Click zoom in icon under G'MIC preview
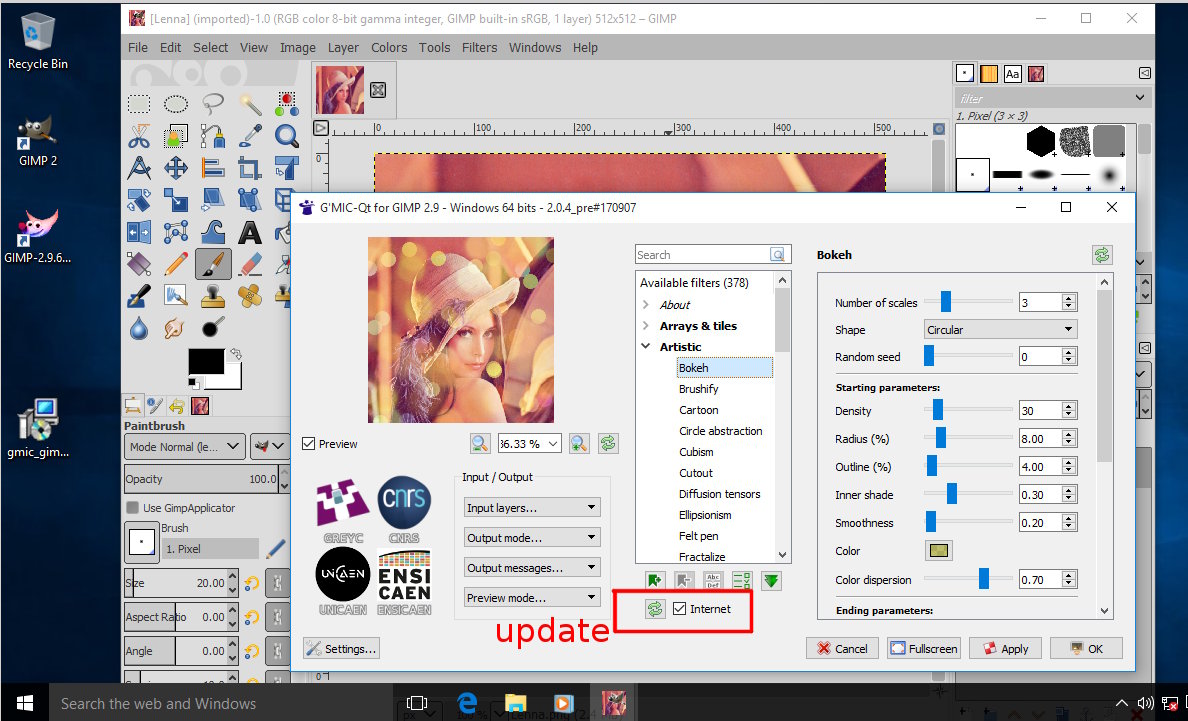The width and height of the screenshot is (1188, 721). click(x=579, y=444)
